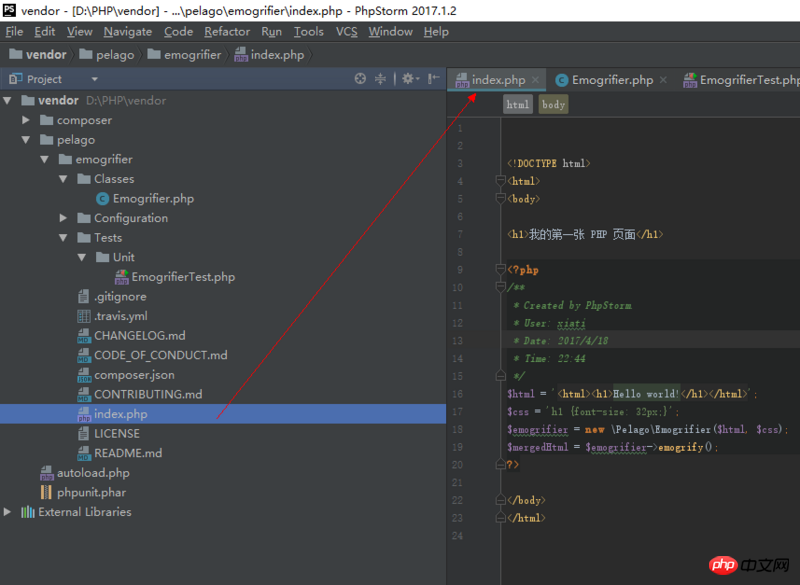Select the LICENSE file icon

coord(84,434)
